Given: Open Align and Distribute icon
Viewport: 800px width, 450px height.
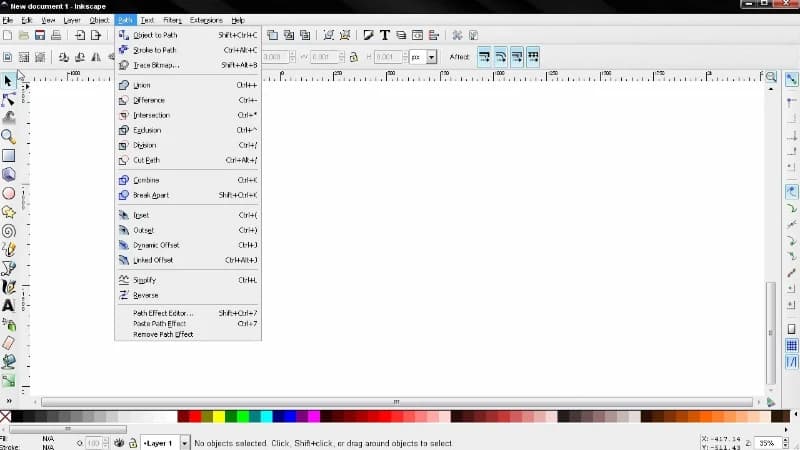Looking at the screenshot, I should click(x=434, y=35).
